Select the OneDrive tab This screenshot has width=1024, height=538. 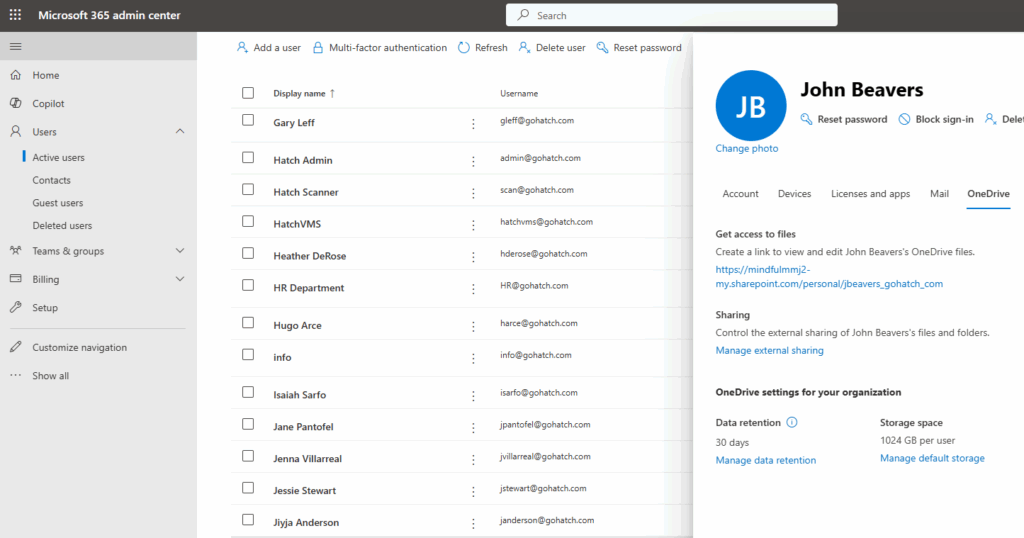pyautogui.click(x=988, y=193)
